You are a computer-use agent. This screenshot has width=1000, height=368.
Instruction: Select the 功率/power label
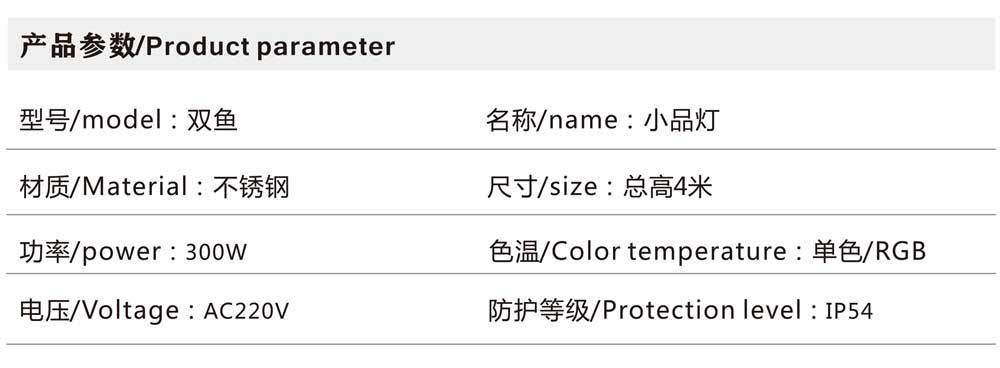91,252
